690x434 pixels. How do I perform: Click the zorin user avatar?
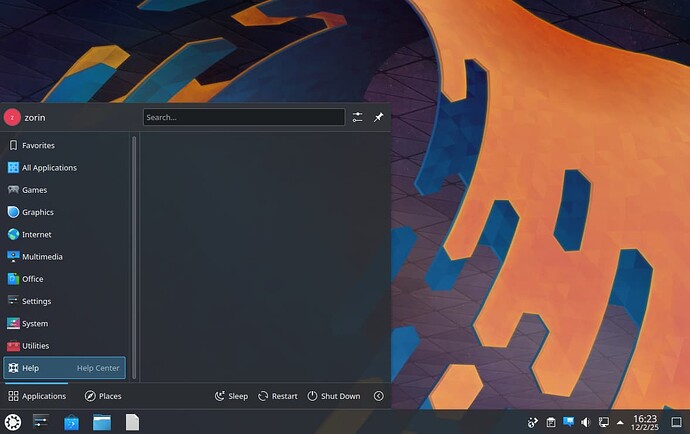(12, 117)
